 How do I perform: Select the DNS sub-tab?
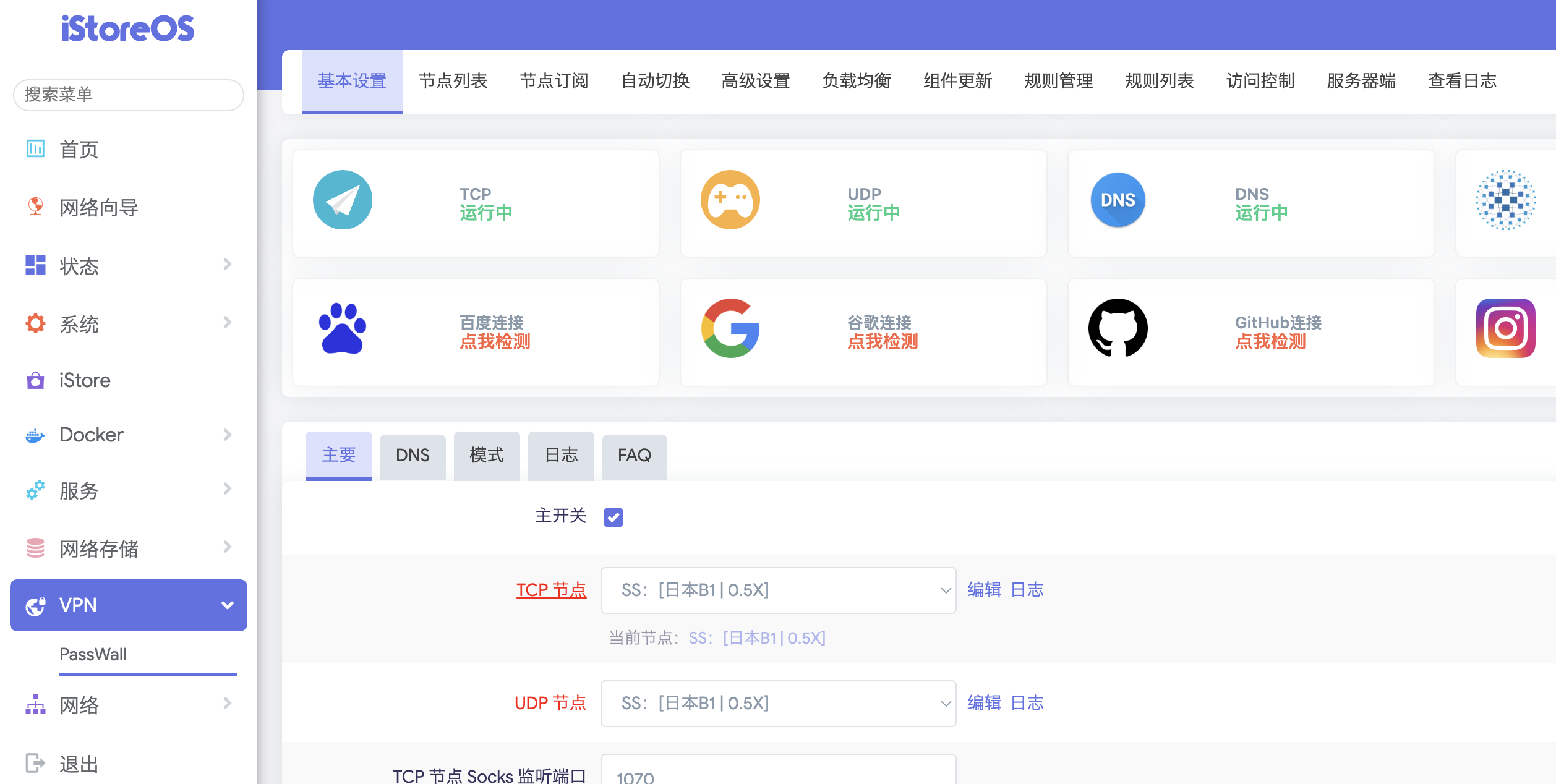click(x=413, y=457)
